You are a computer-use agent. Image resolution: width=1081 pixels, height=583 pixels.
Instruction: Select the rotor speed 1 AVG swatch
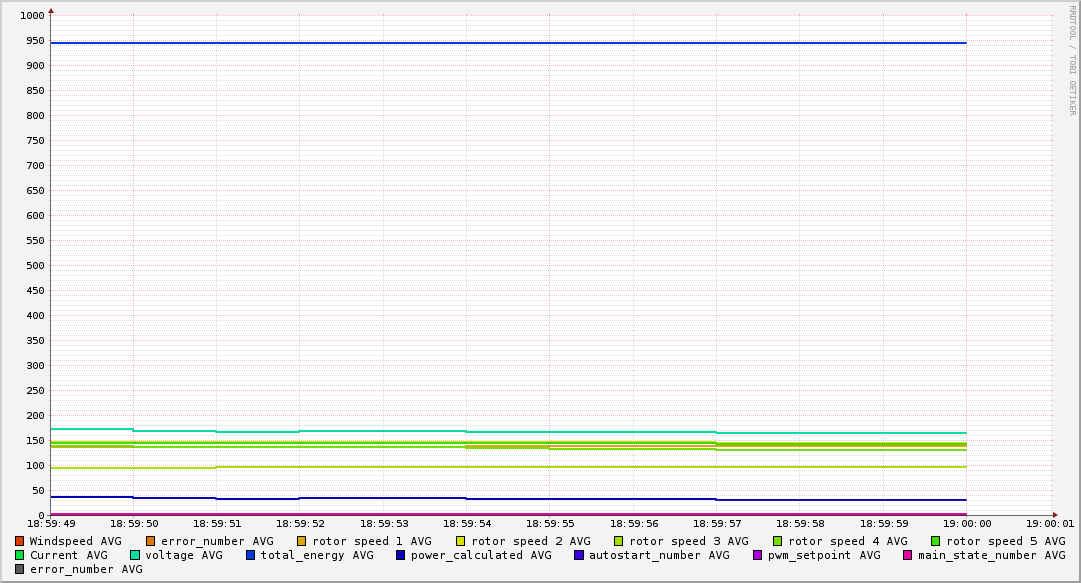tap(302, 541)
